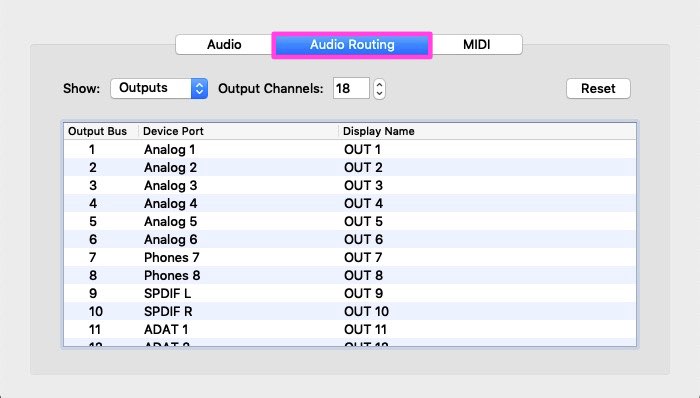Click the OUT 10 display name
This screenshot has width=700, height=398.
[x=367, y=311]
